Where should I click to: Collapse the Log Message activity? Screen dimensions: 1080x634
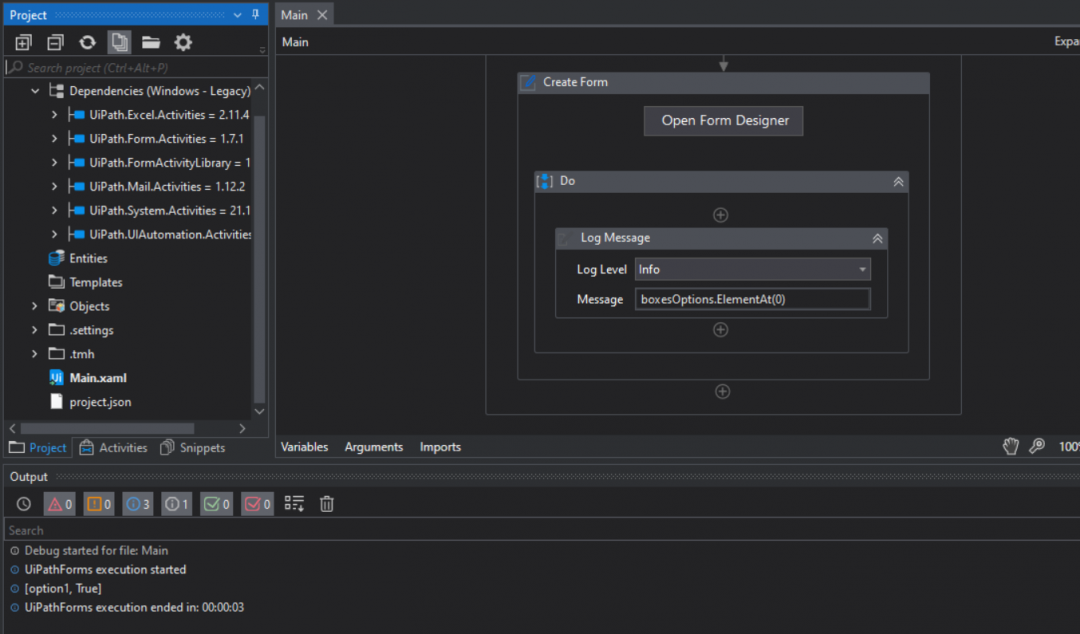(877, 238)
